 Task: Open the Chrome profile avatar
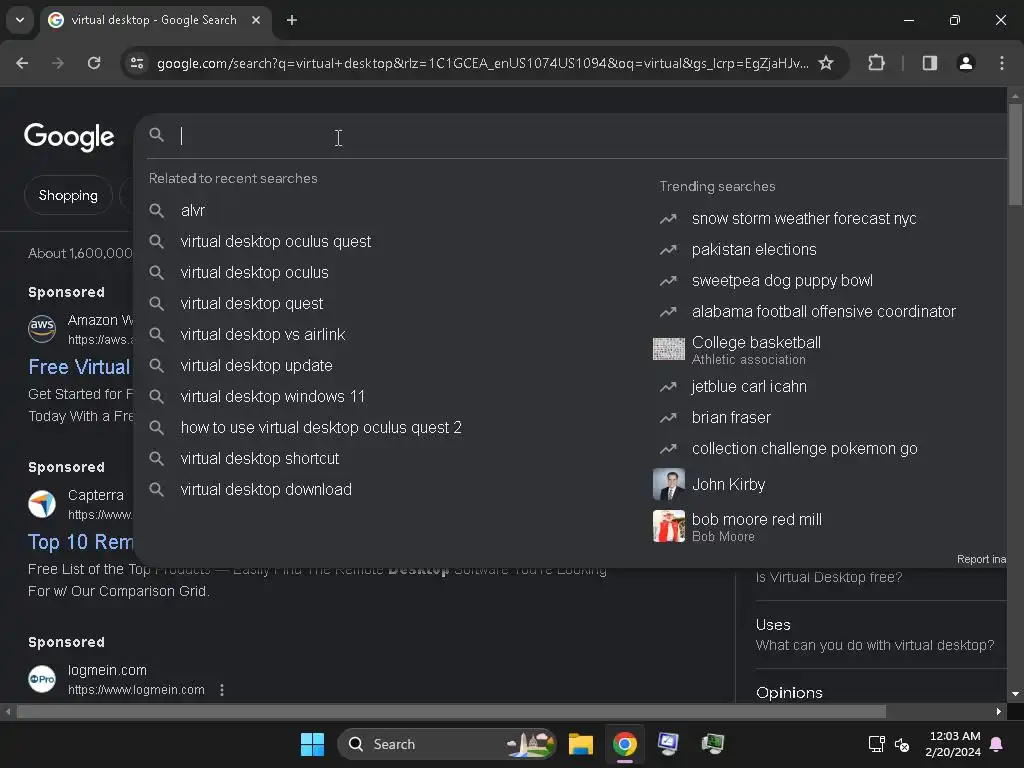(x=966, y=63)
